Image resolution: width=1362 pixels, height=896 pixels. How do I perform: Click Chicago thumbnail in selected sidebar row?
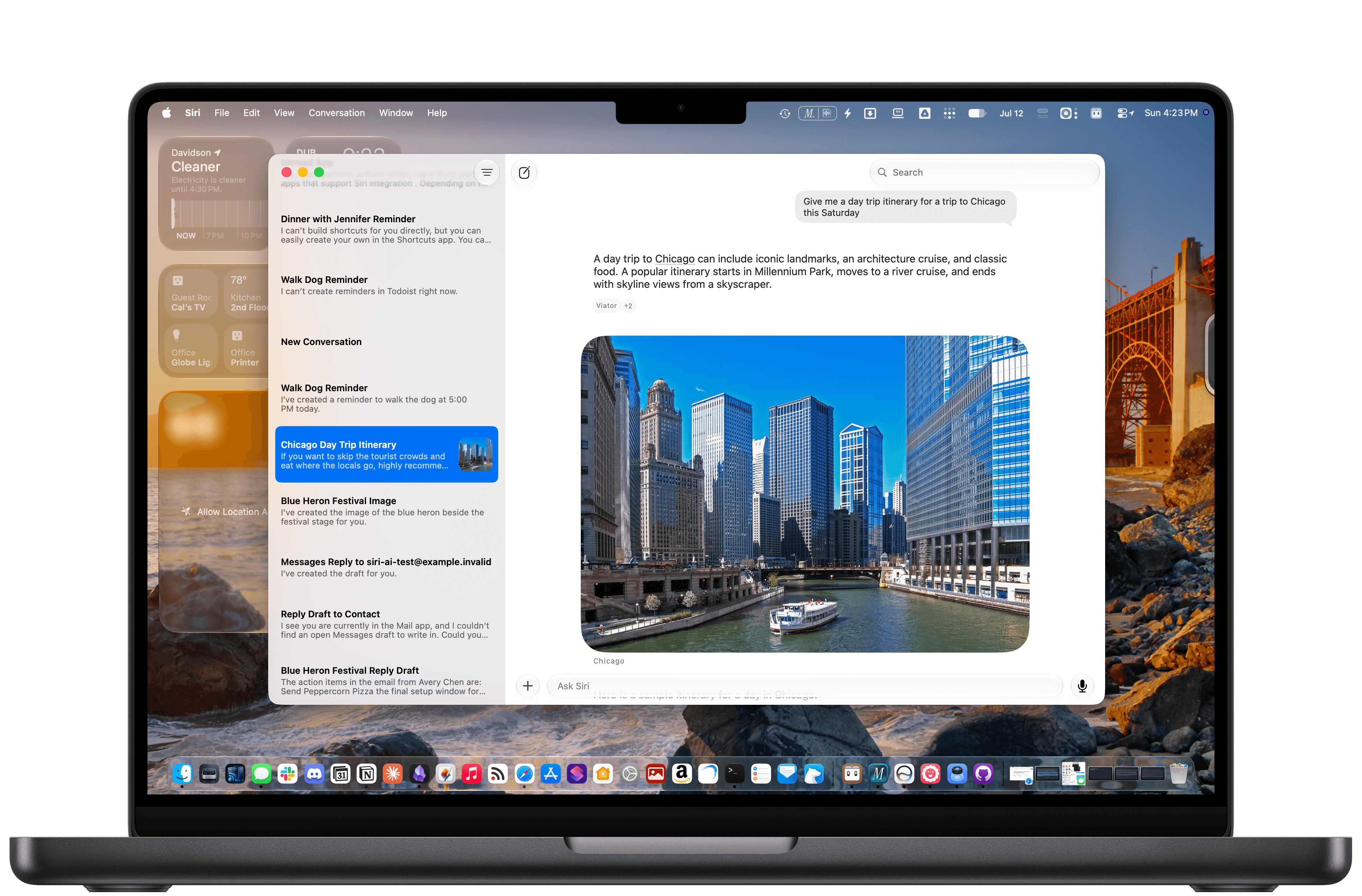click(x=475, y=454)
